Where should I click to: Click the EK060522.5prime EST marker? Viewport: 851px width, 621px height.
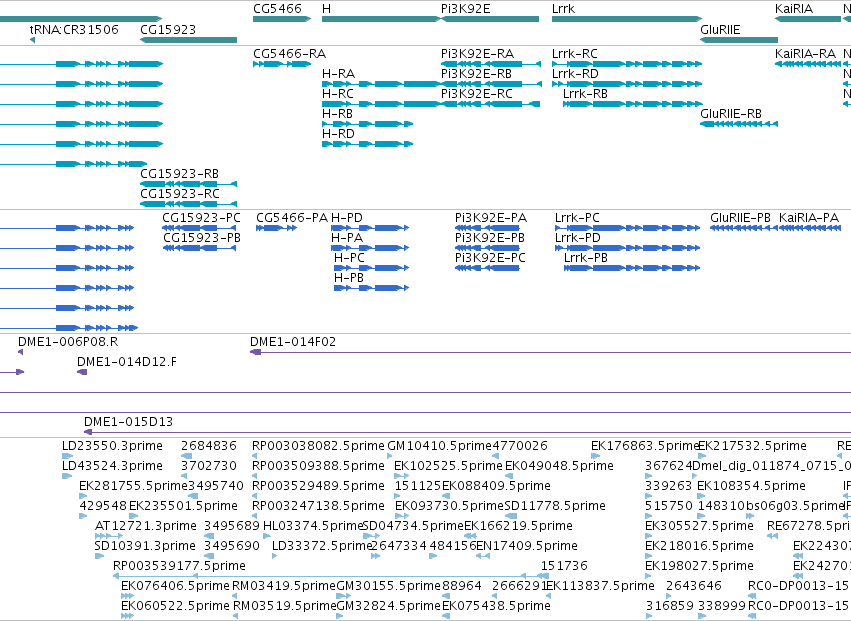[128, 616]
